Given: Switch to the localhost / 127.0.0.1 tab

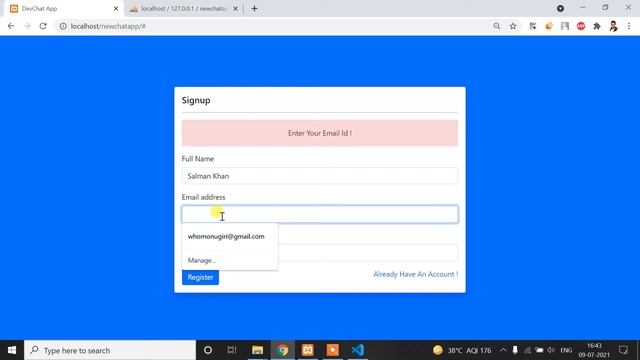Looking at the screenshot, I should pos(184,9).
